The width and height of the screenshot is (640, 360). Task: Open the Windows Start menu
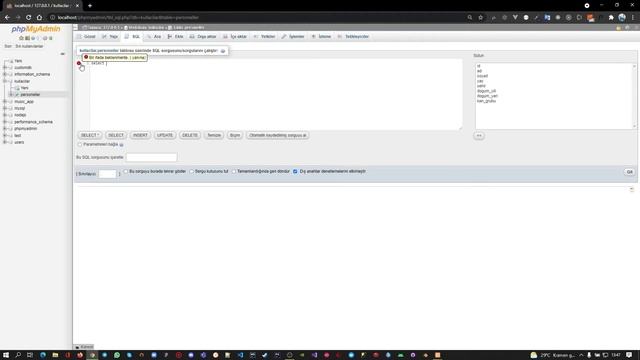[6, 355]
